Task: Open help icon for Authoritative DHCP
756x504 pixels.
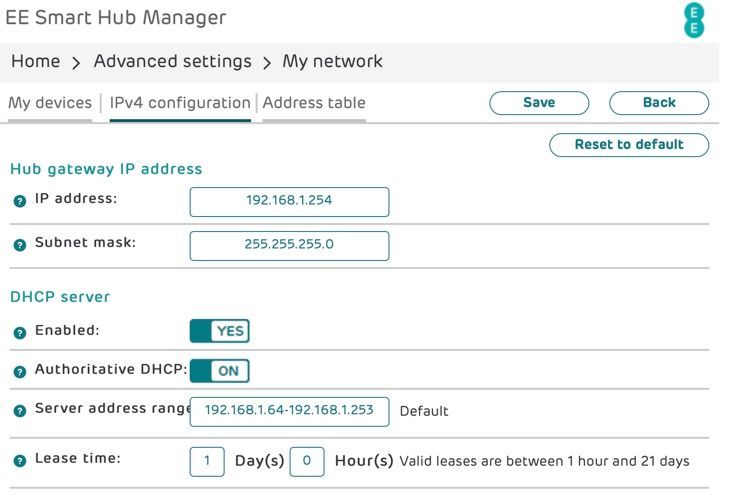Action: pos(20,371)
